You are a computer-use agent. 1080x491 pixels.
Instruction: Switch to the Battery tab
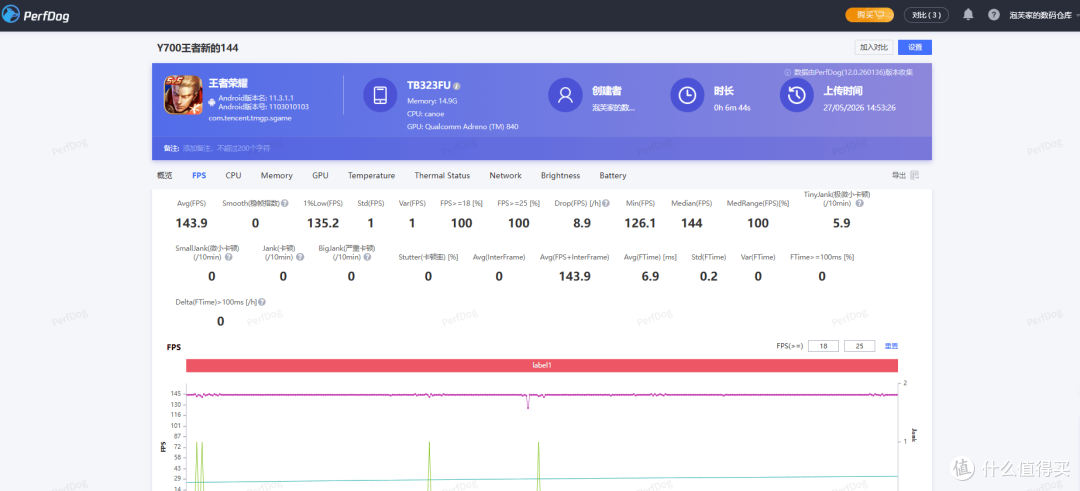pyautogui.click(x=613, y=176)
